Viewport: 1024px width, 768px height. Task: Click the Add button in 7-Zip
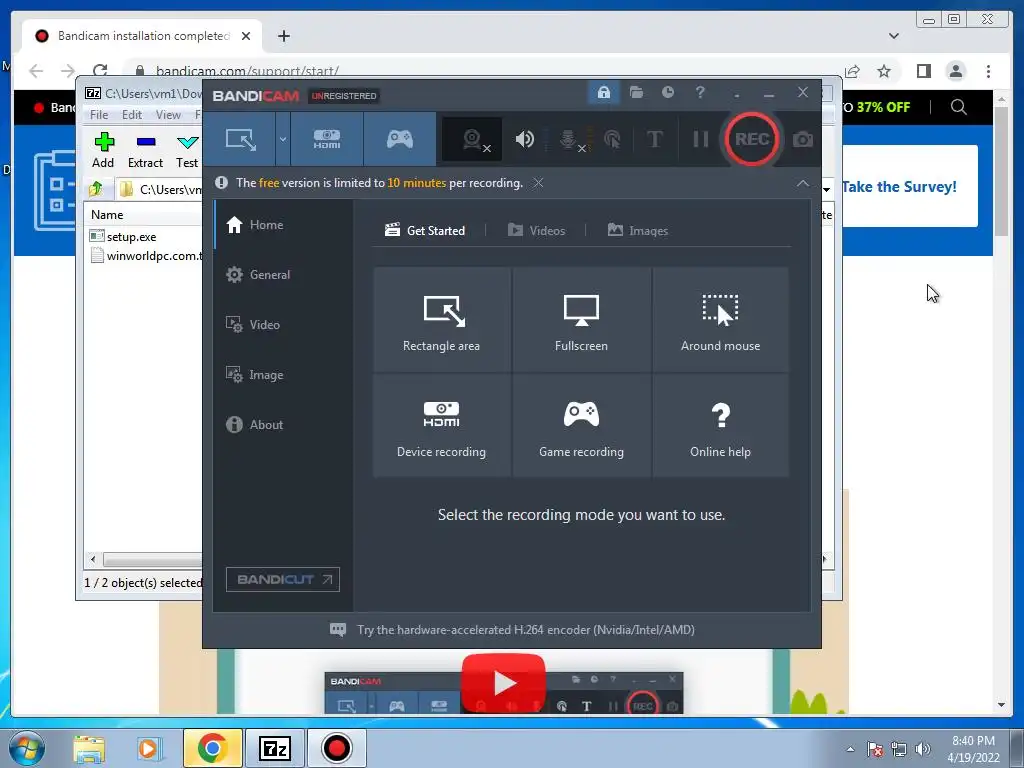pyautogui.click(x=103, y=150)
